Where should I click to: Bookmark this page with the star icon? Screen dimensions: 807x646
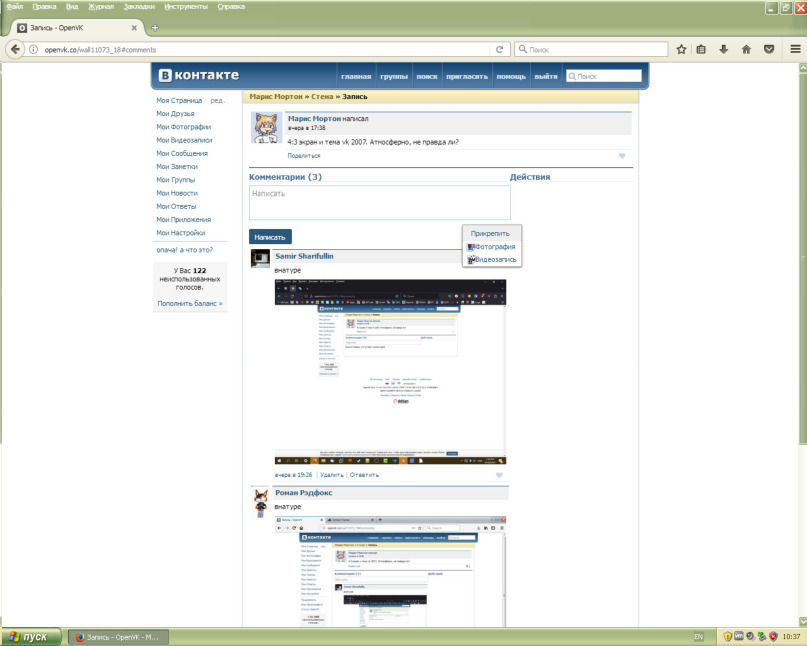[681, 49]
